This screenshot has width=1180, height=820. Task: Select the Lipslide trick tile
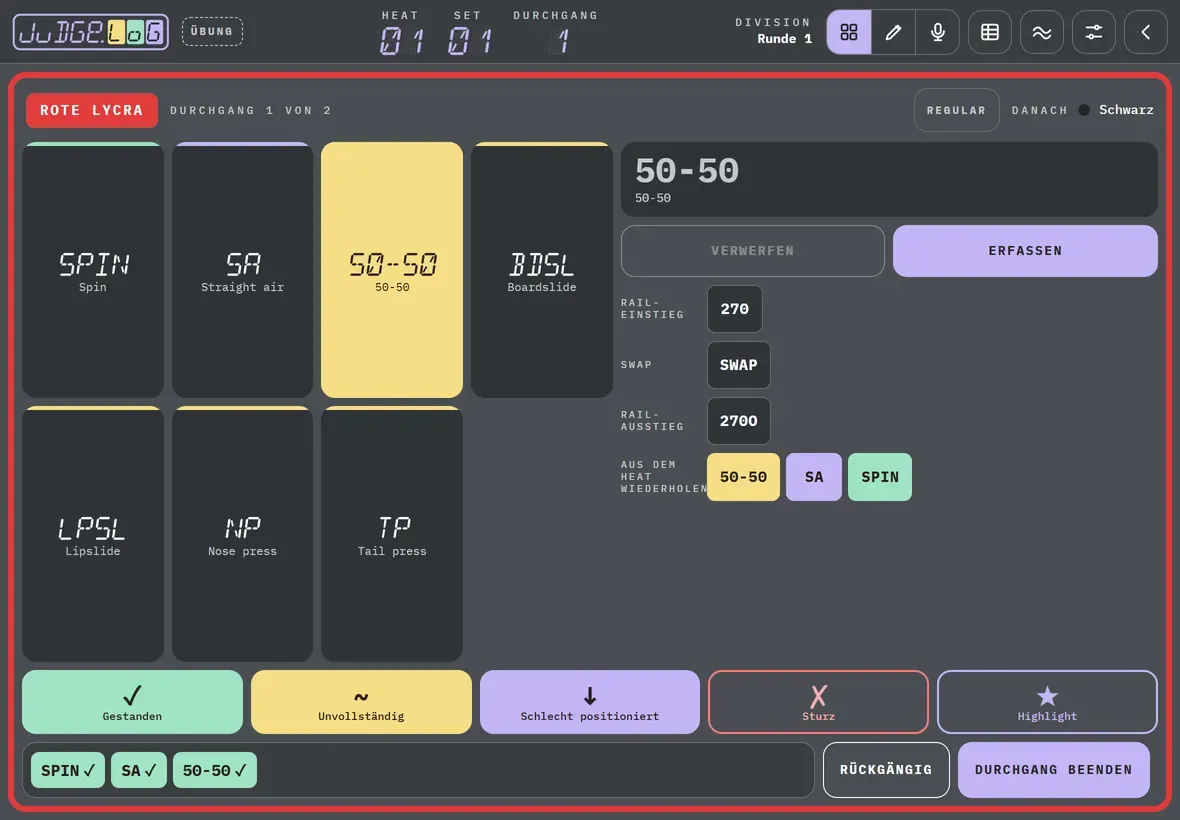click(x=93, y=534)
